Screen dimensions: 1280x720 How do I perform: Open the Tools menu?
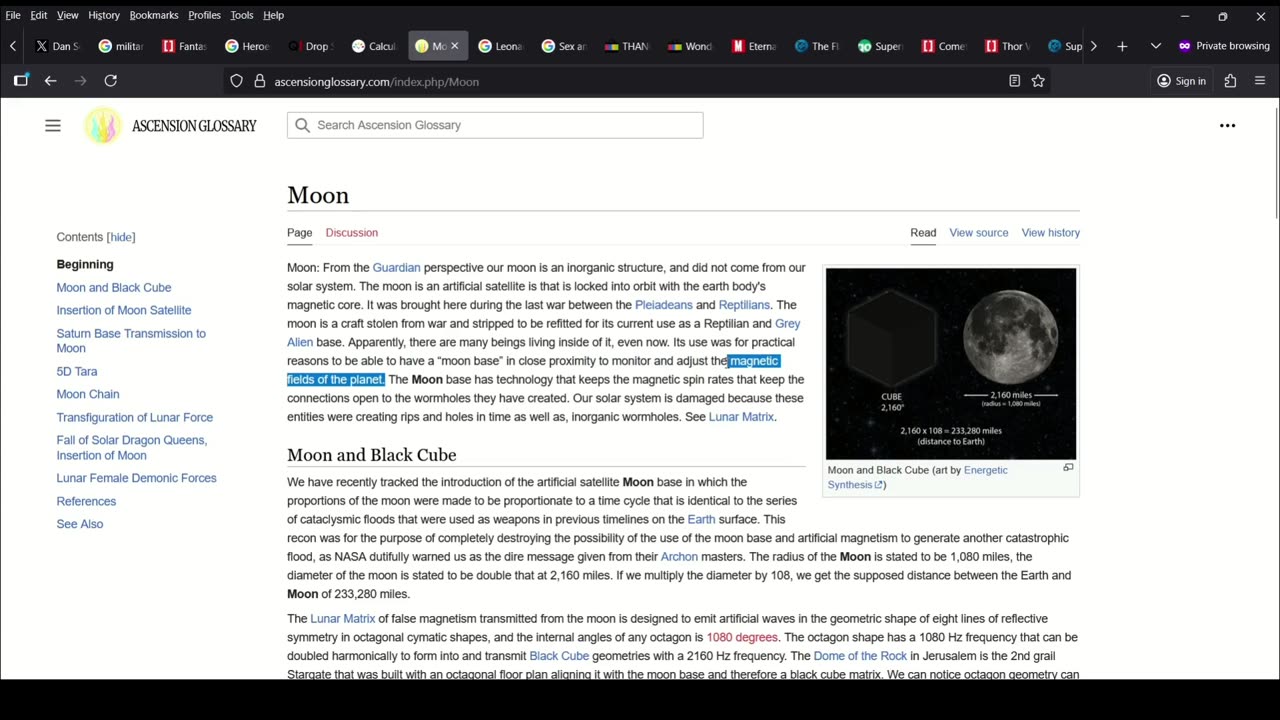pos(242,15)
